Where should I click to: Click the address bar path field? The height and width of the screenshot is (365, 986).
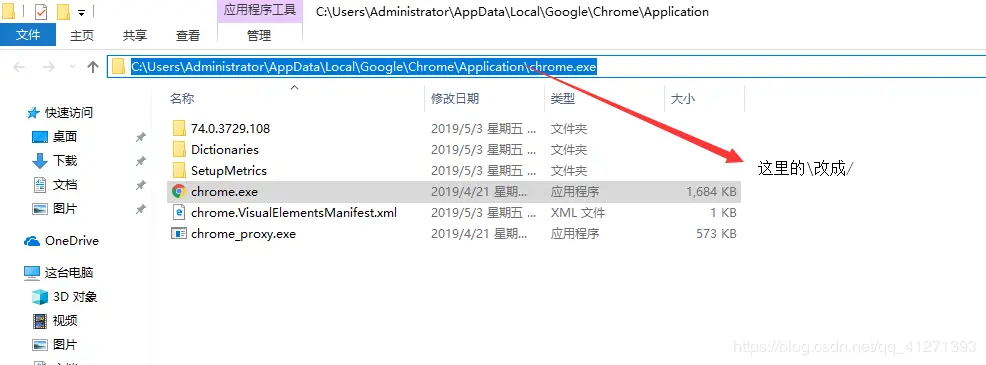pyautogui.click(x=546, y=67)
